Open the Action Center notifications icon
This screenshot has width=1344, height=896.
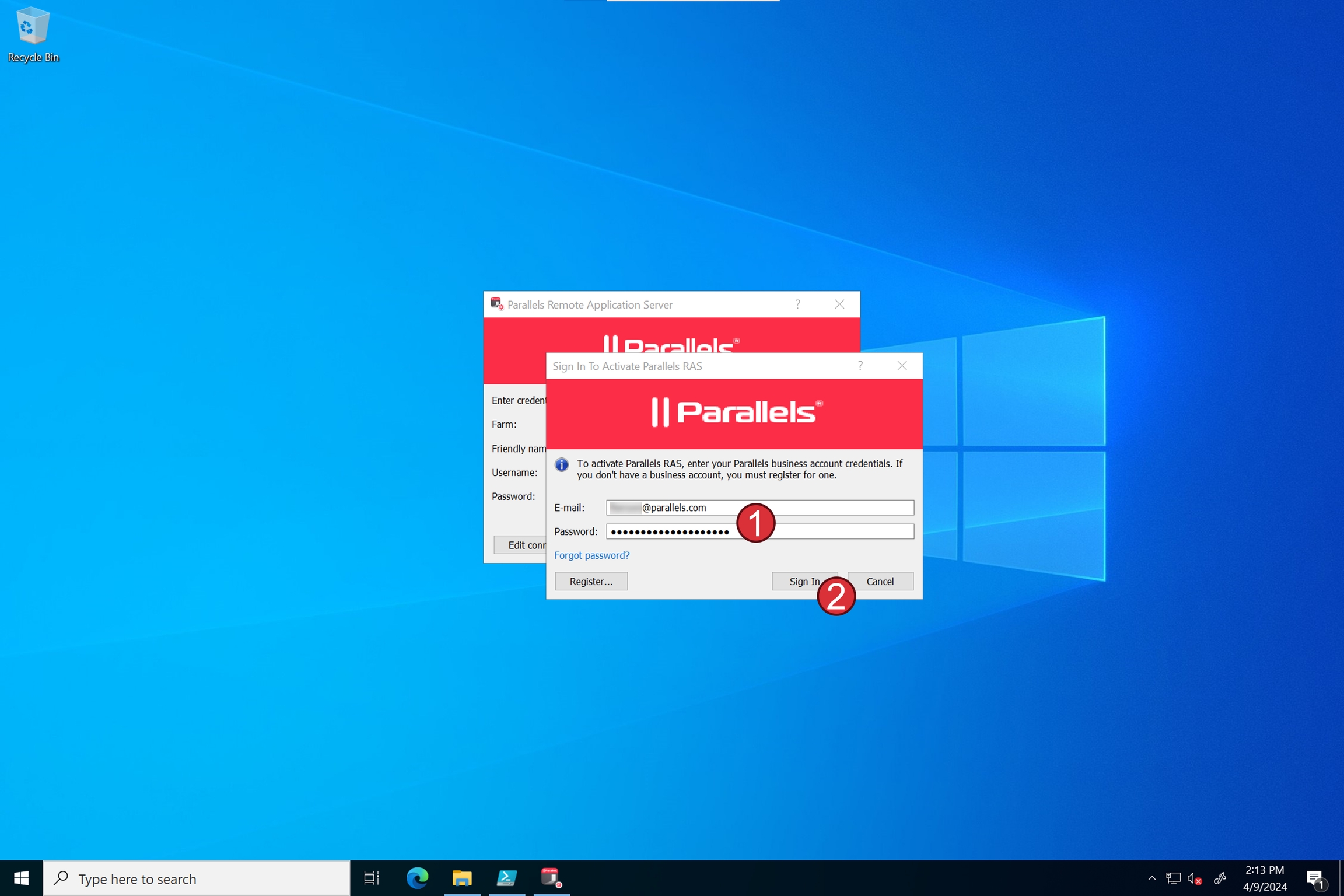(x=1315, y=878)
